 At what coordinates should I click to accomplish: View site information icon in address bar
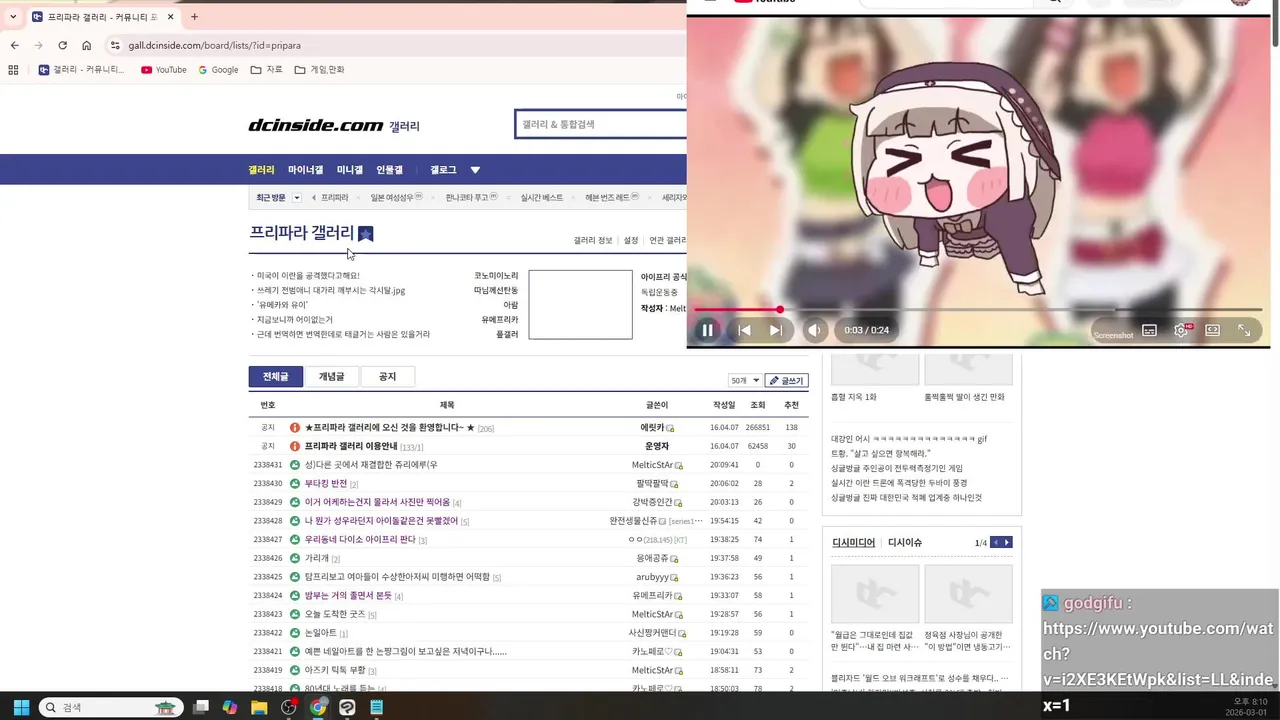click(x=115, y=45)
